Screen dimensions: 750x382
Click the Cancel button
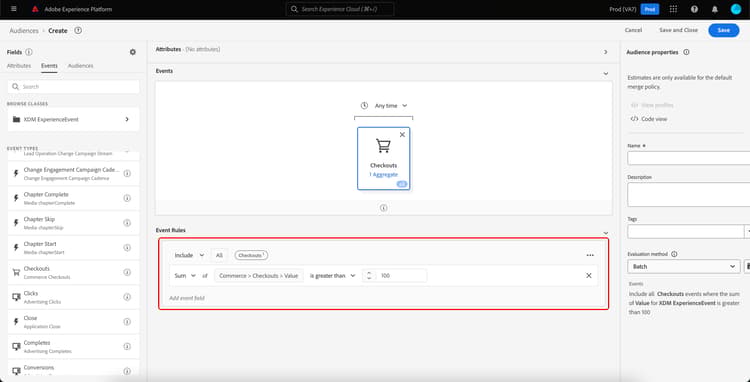(x=633, y=30)
